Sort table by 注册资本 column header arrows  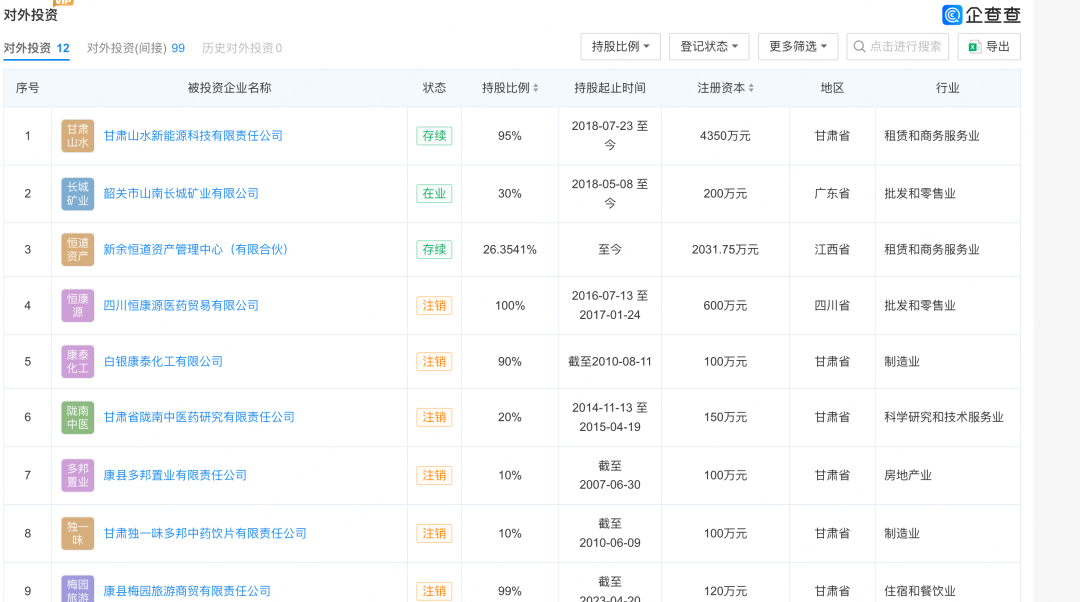click(x=751, y=88)
